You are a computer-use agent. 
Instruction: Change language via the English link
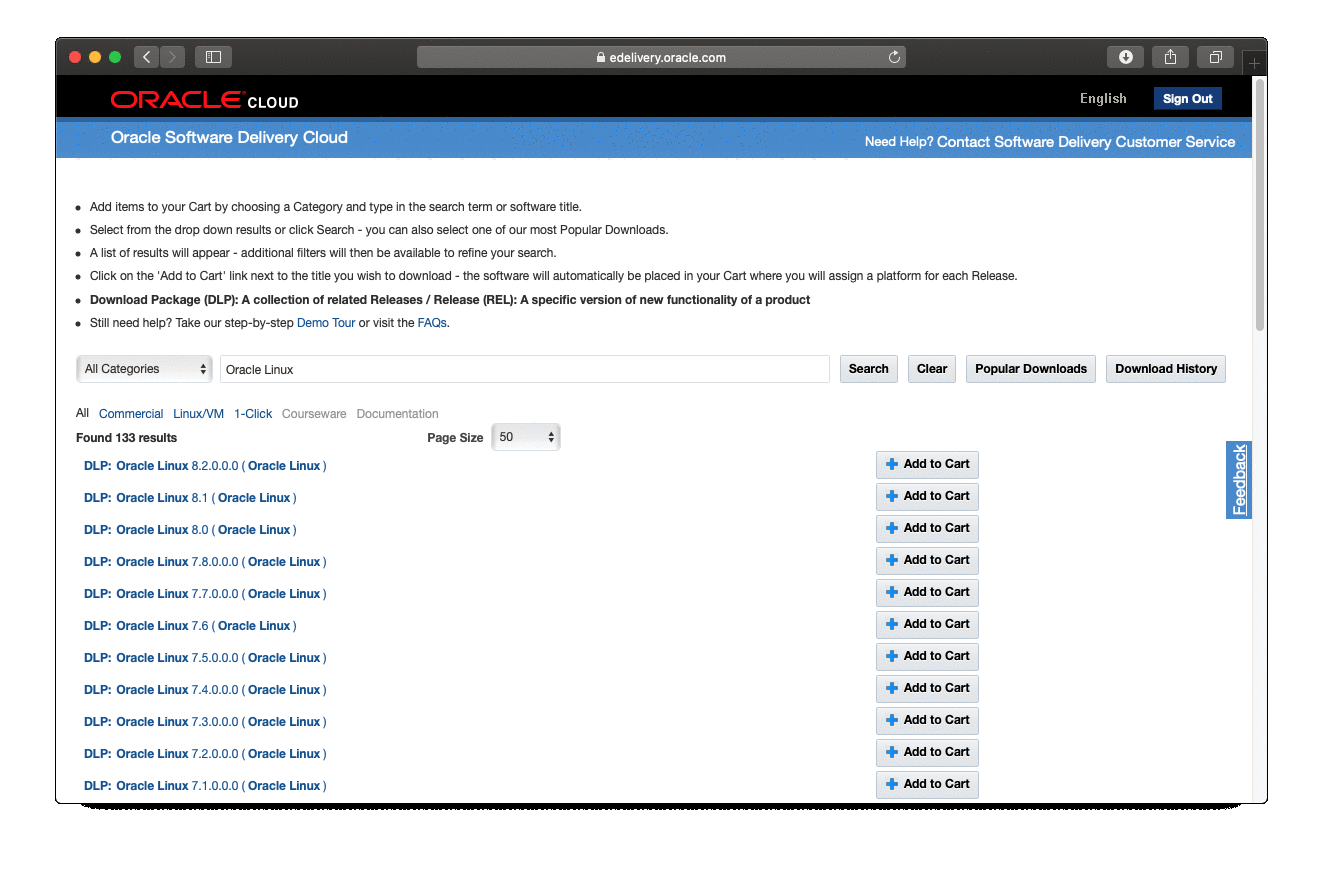click(1103, 99)
